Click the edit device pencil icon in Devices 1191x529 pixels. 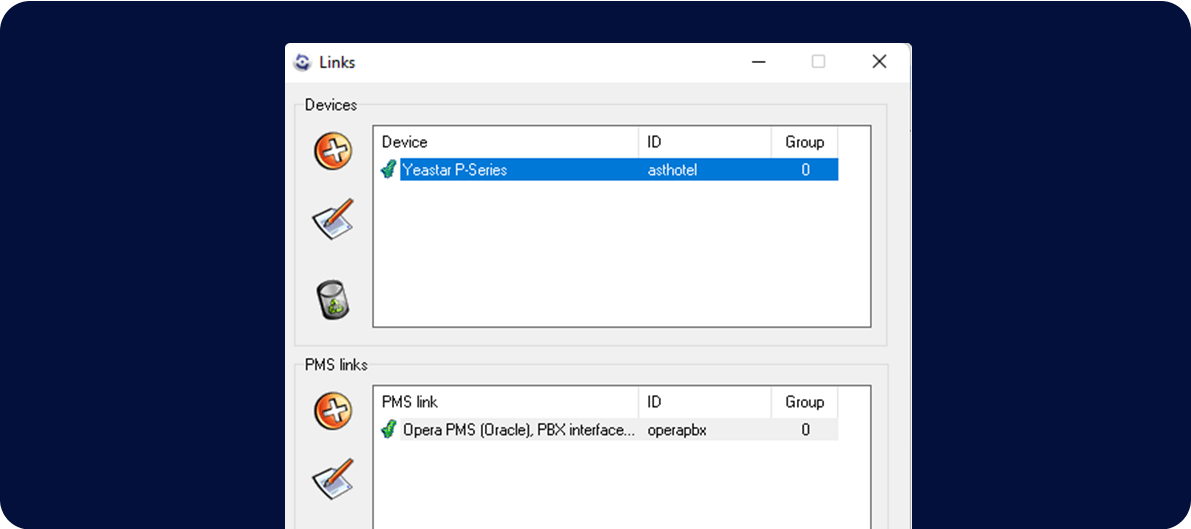click(333, 220)
